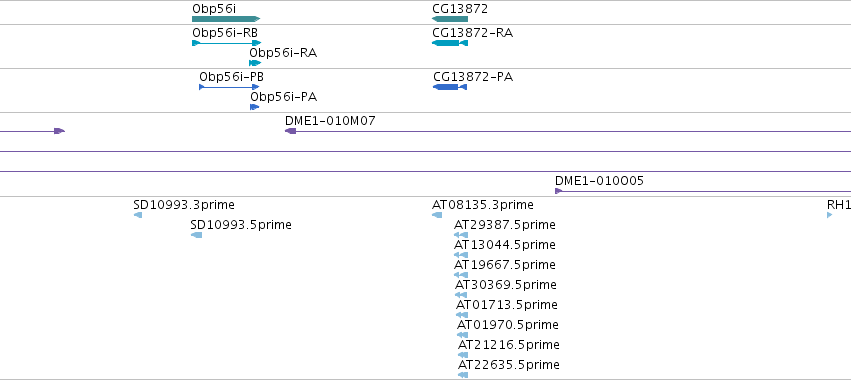Click the Obp56i-PB protein feature
851x380 pixels.
229,87
